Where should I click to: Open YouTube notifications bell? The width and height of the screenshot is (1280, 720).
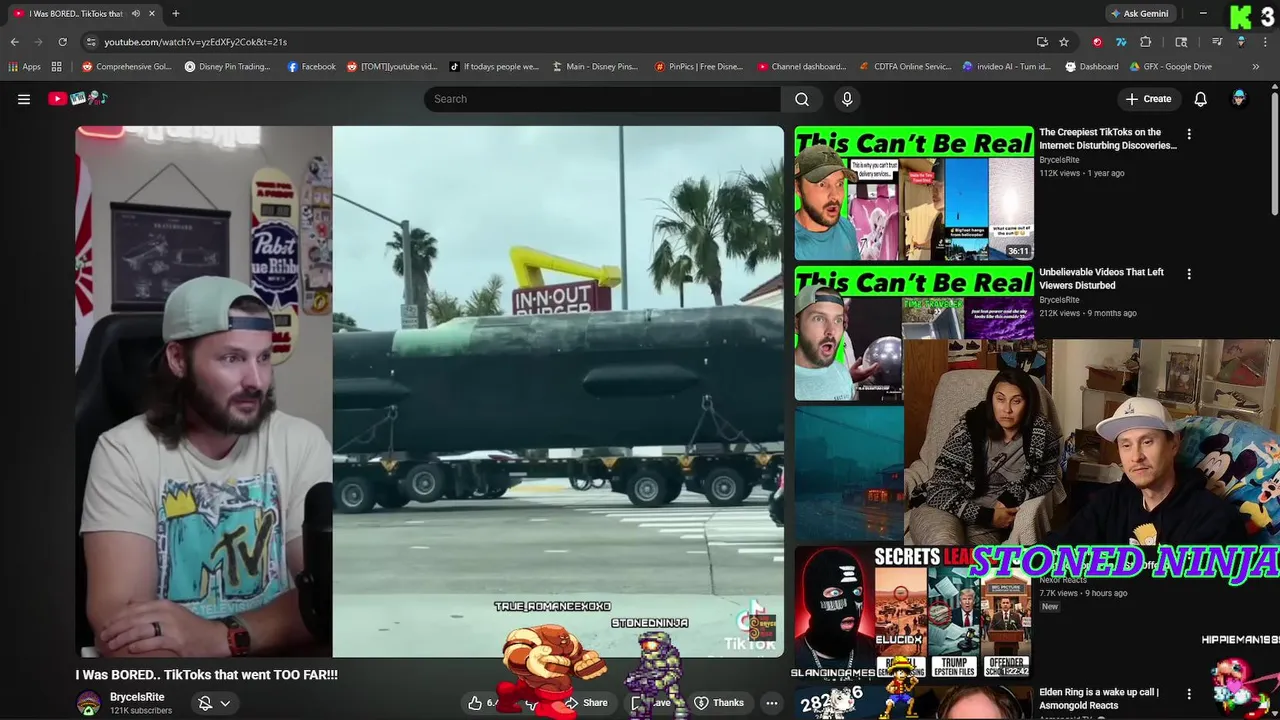[x=1201, y=99]
